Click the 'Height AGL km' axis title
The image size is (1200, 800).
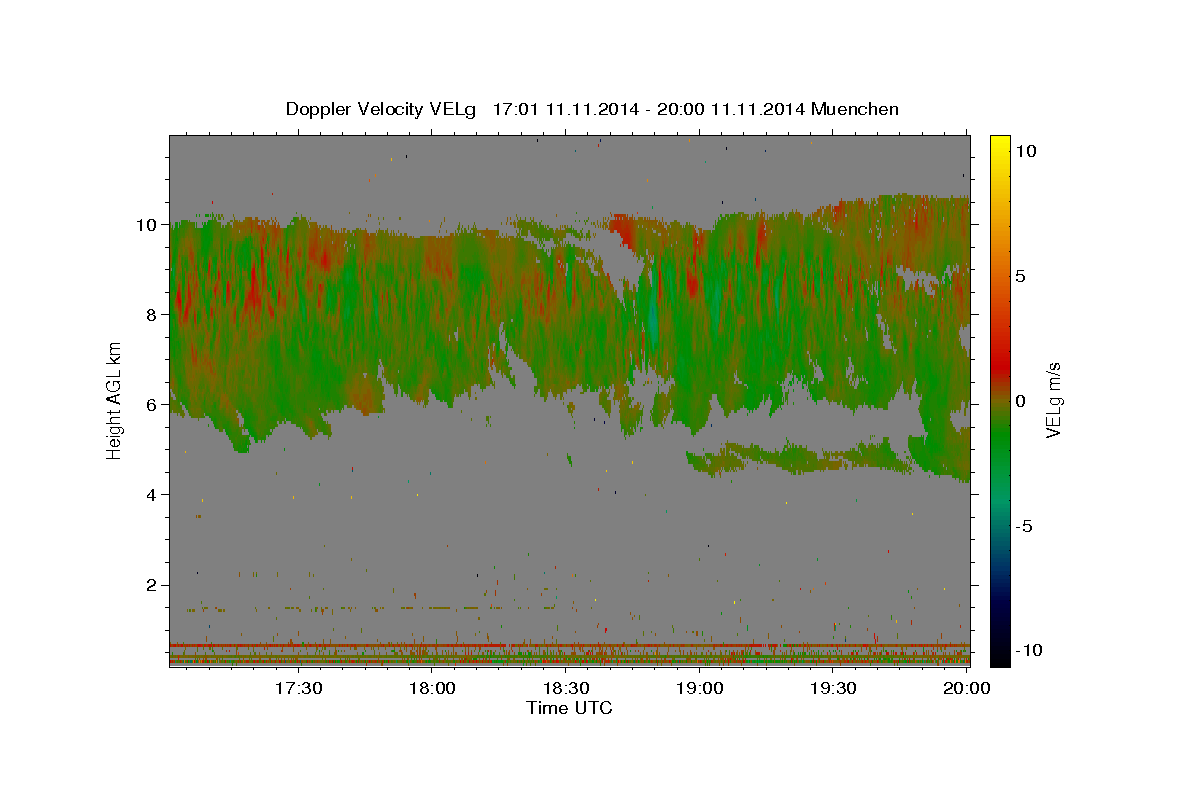[x=114, y=401]
